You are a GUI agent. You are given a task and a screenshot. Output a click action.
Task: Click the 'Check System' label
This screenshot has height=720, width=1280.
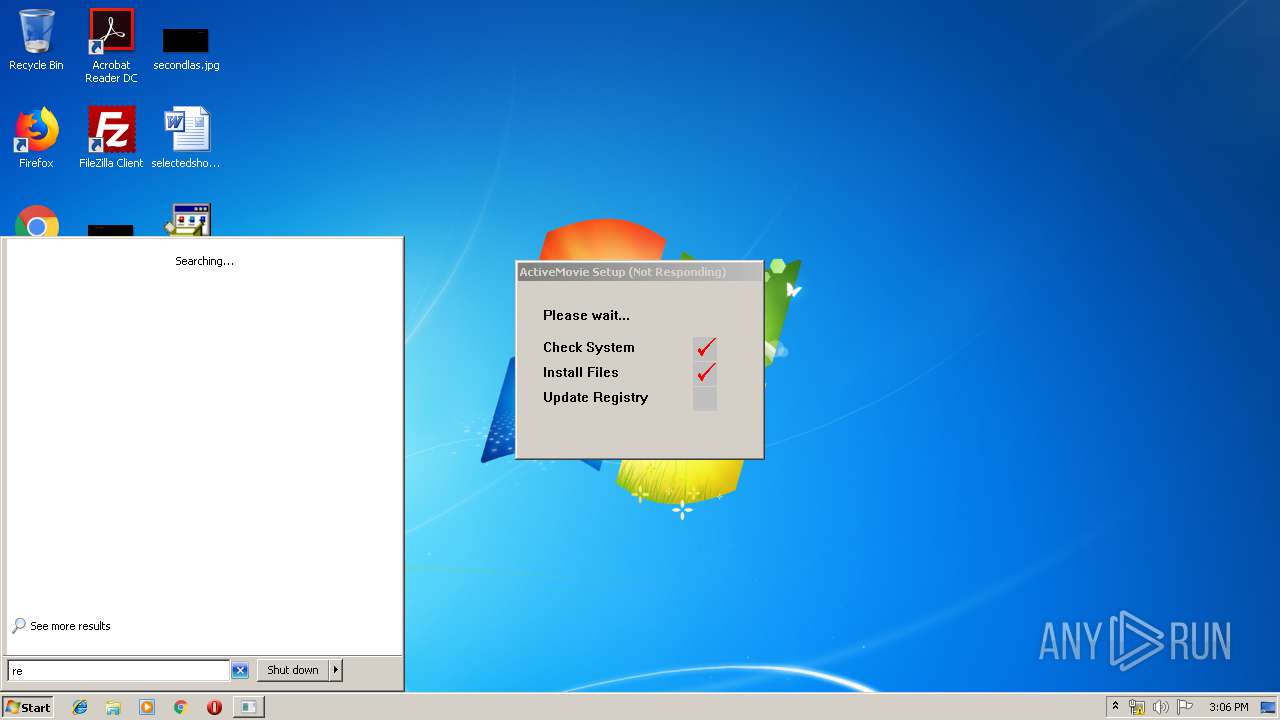coord(588,347)
